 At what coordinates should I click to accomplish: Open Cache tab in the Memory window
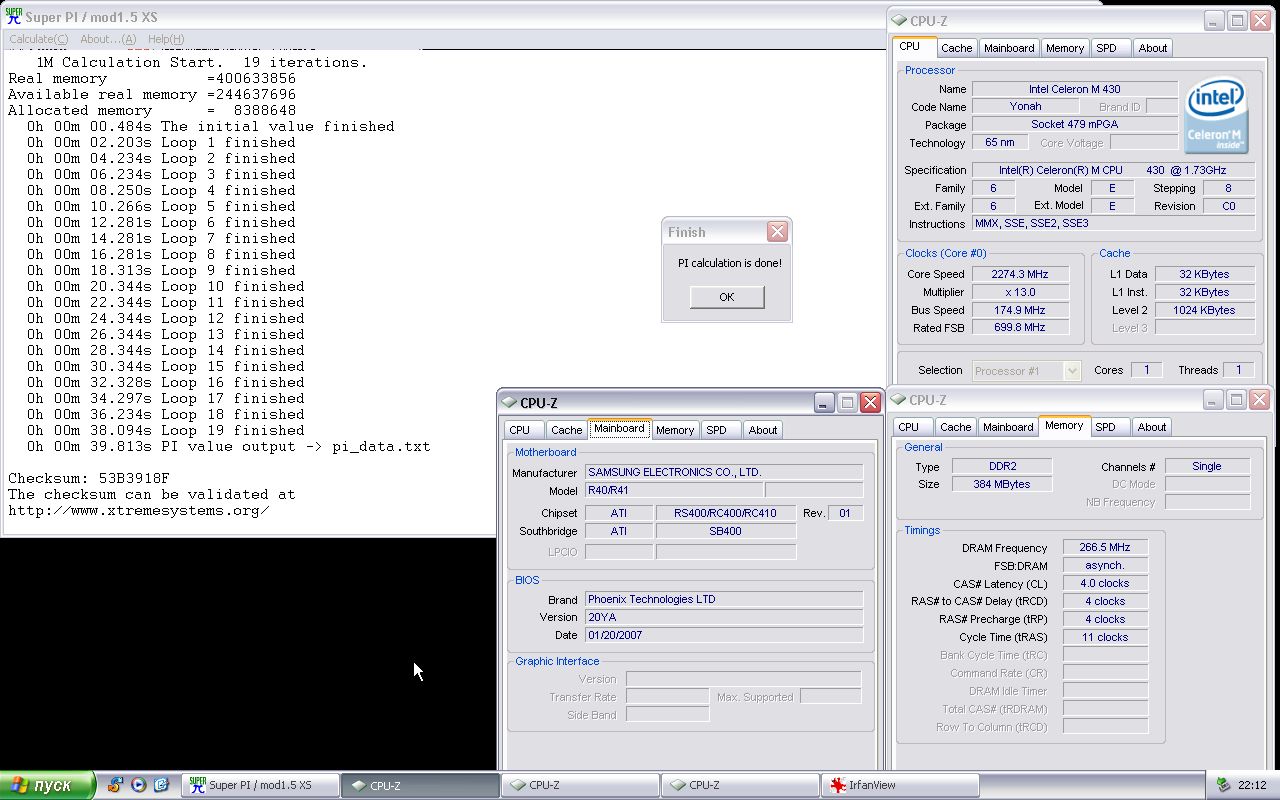pyautogui.click(x=955, y=427)
